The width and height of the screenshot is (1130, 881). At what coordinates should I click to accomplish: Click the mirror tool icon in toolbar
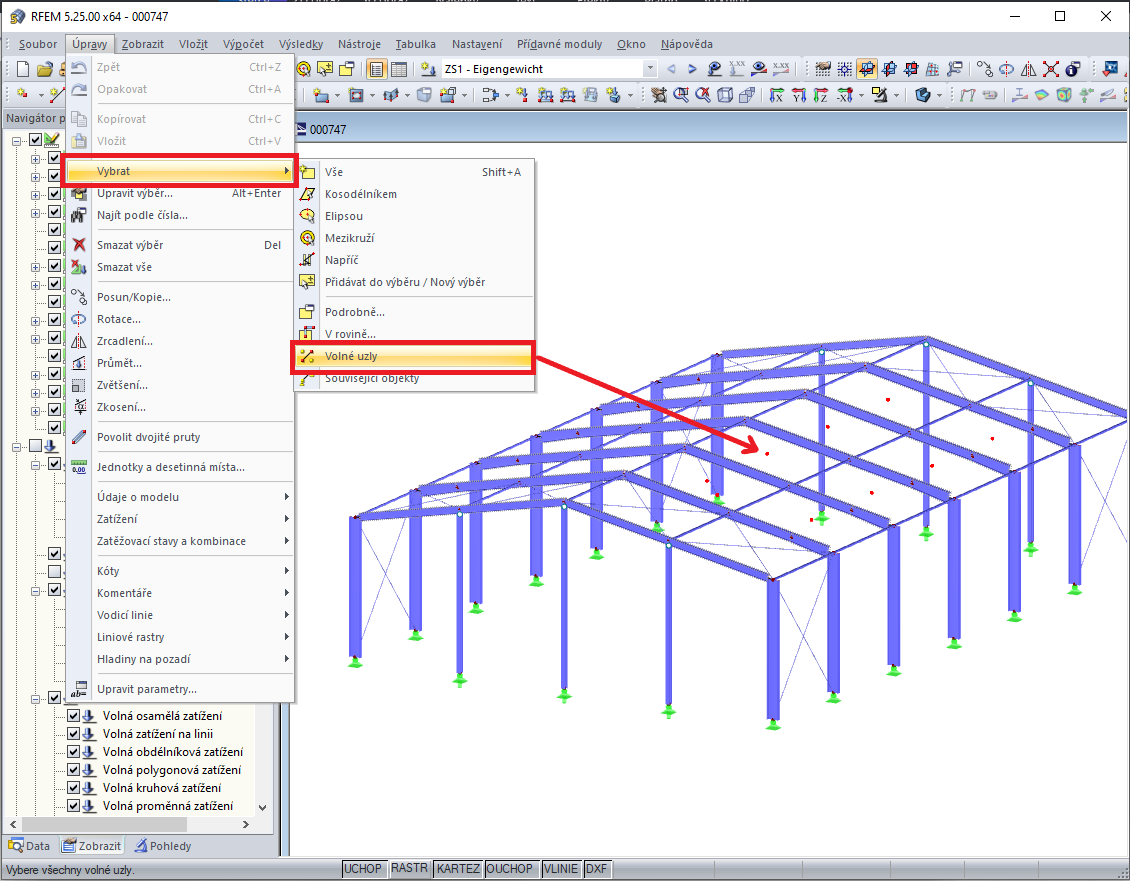click(x=1029, y=69)
